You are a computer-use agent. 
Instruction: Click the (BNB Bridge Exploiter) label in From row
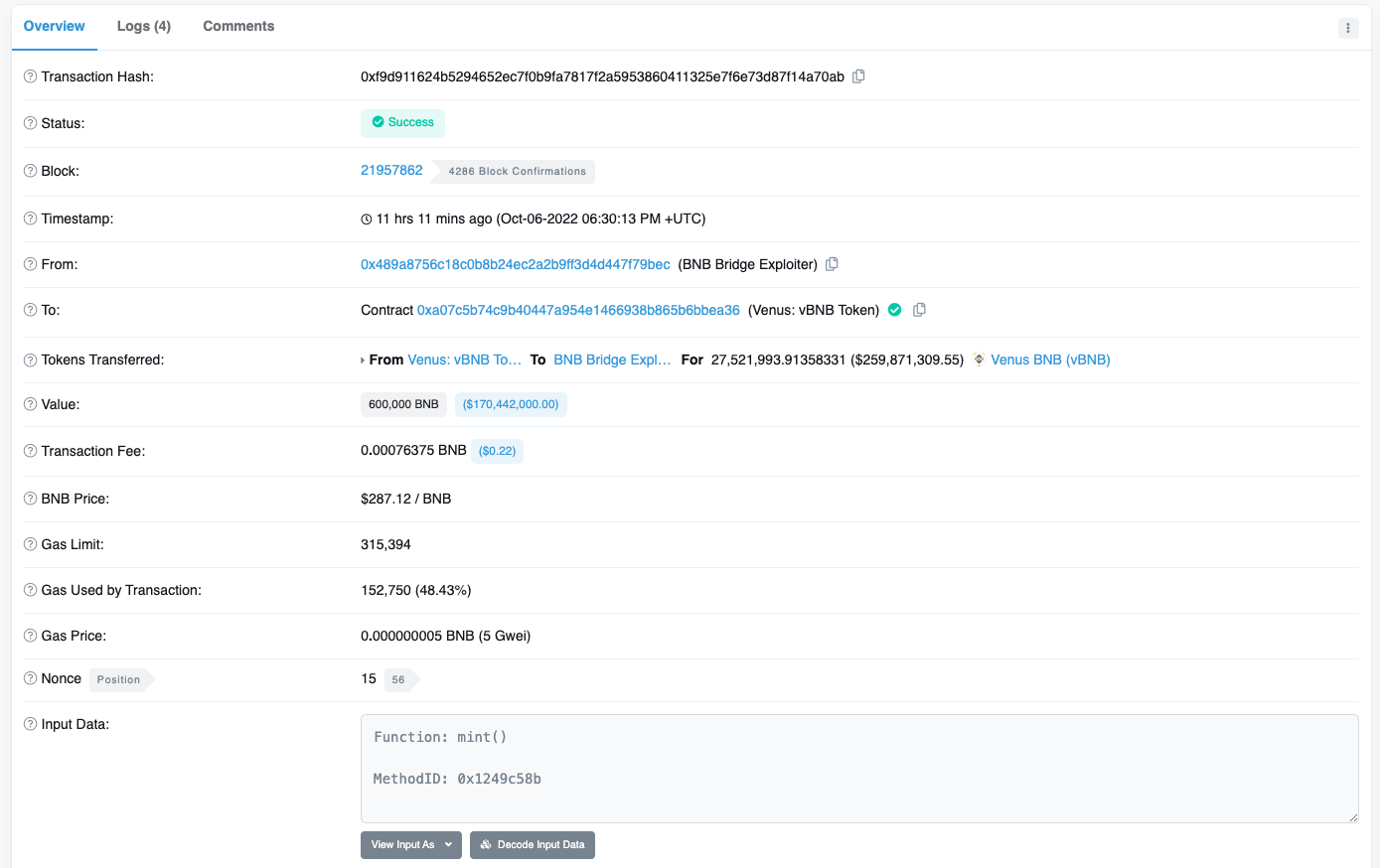coord(748,264)
